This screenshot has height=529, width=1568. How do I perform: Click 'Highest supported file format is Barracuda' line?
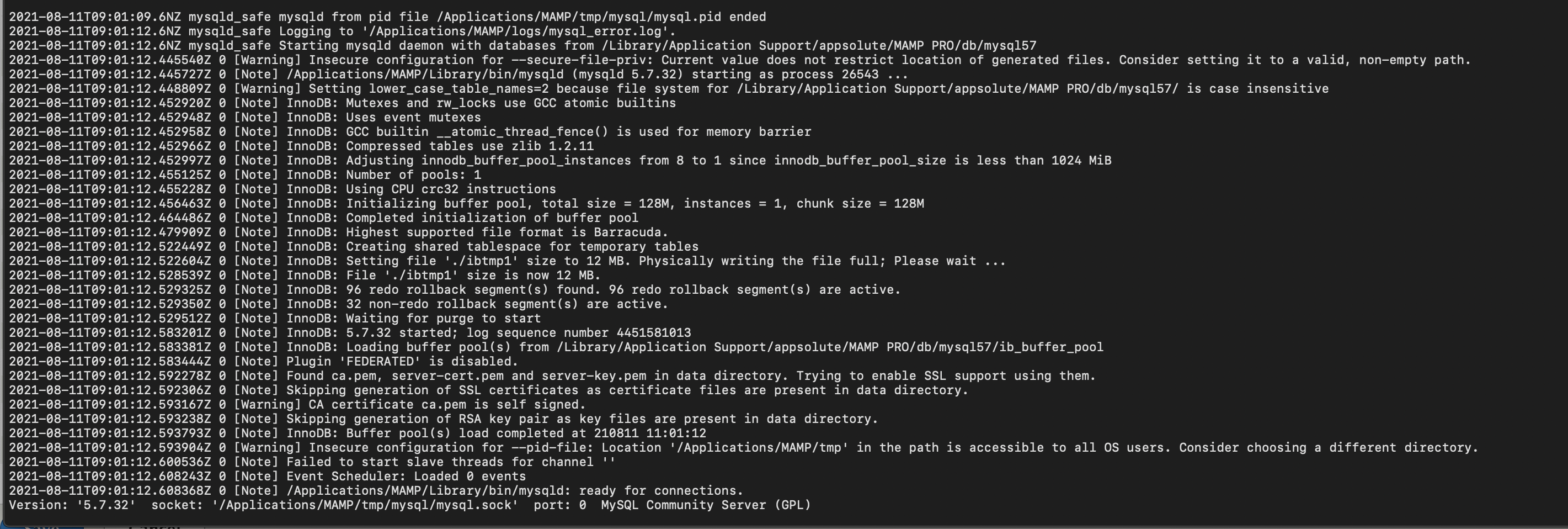[338, 232]
